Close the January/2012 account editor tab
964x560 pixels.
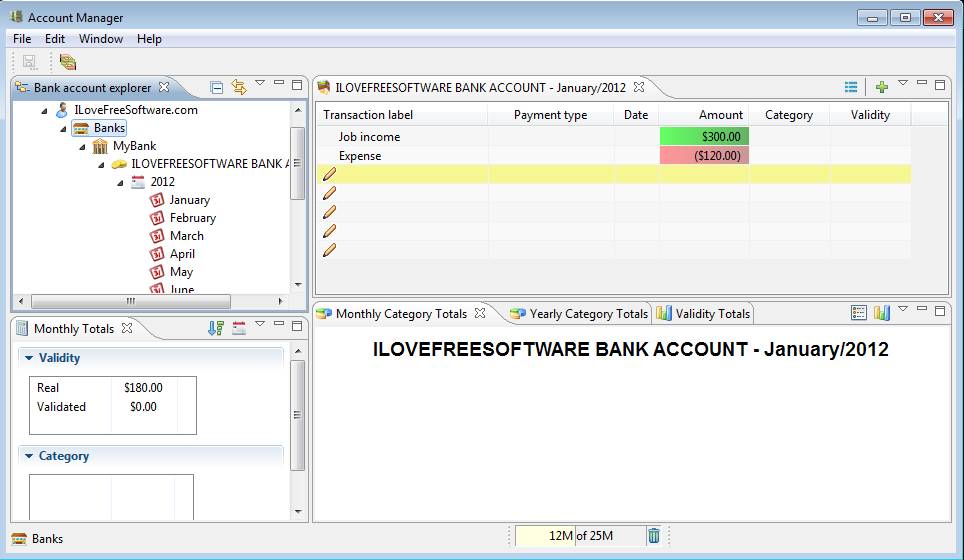639,87
